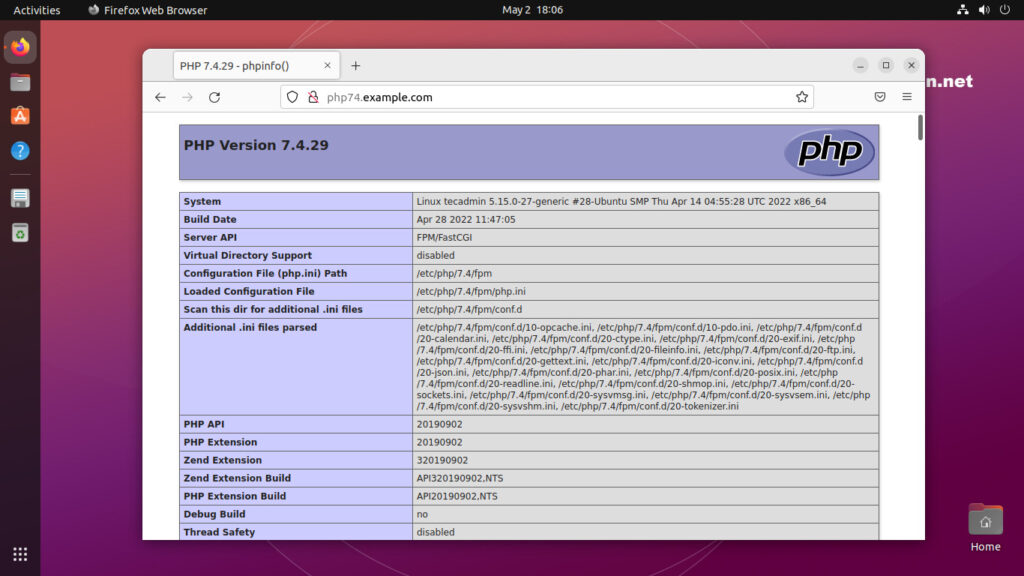Click the tracking protection shield icon
The height and width of the screenshot is (576, 1024).
(291, 97)
